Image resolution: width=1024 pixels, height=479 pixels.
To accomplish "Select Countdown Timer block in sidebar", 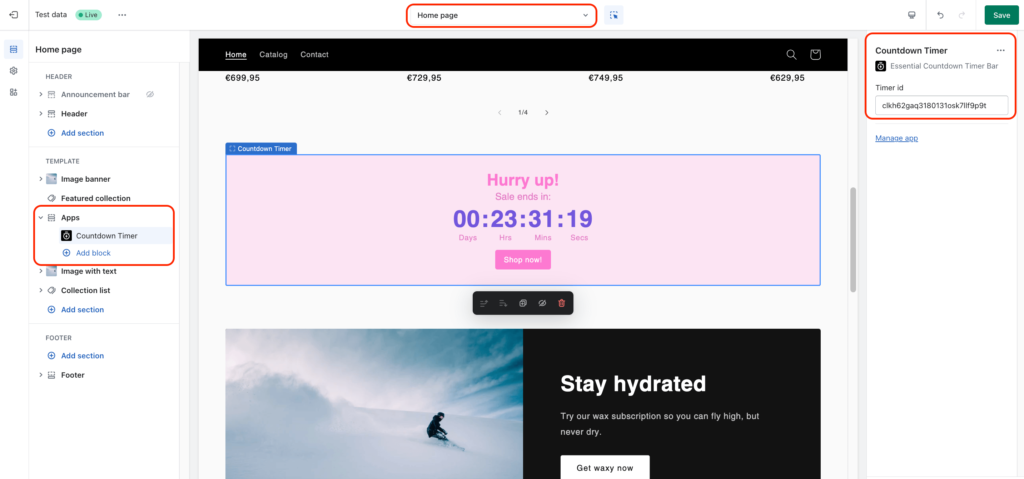I will [x=106, y=236].
